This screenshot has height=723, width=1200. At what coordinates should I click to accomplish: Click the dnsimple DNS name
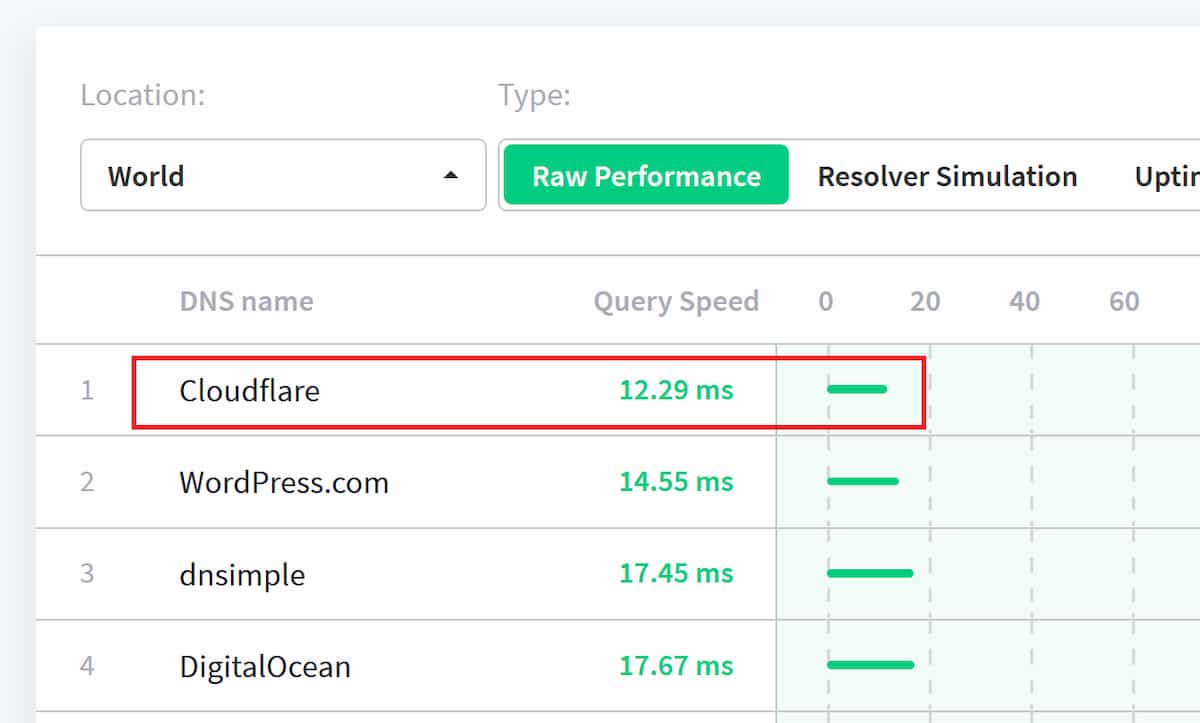(242, 575)
